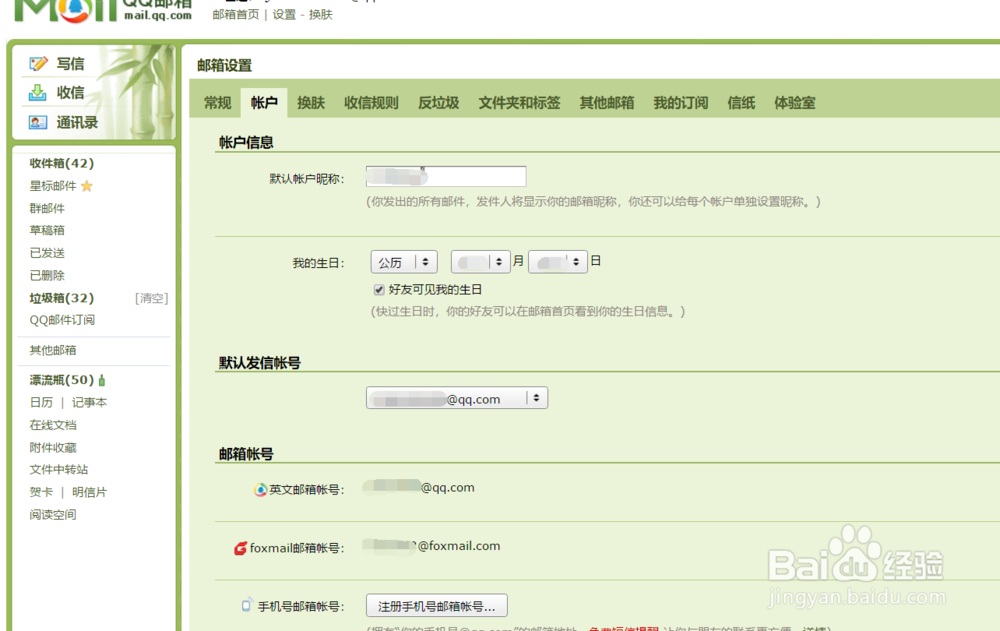Select the 信纸 tab

[741, 103]
